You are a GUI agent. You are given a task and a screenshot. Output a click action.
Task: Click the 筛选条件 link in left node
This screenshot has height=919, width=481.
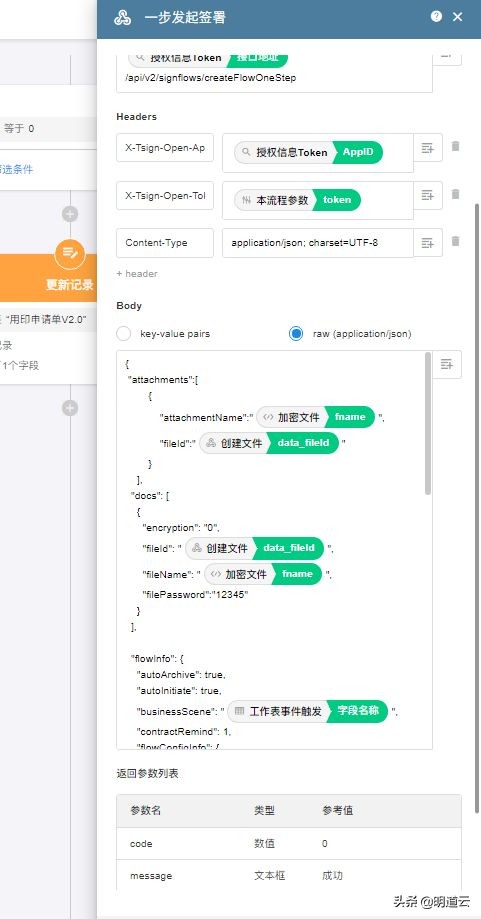click(x=16, y=169)
